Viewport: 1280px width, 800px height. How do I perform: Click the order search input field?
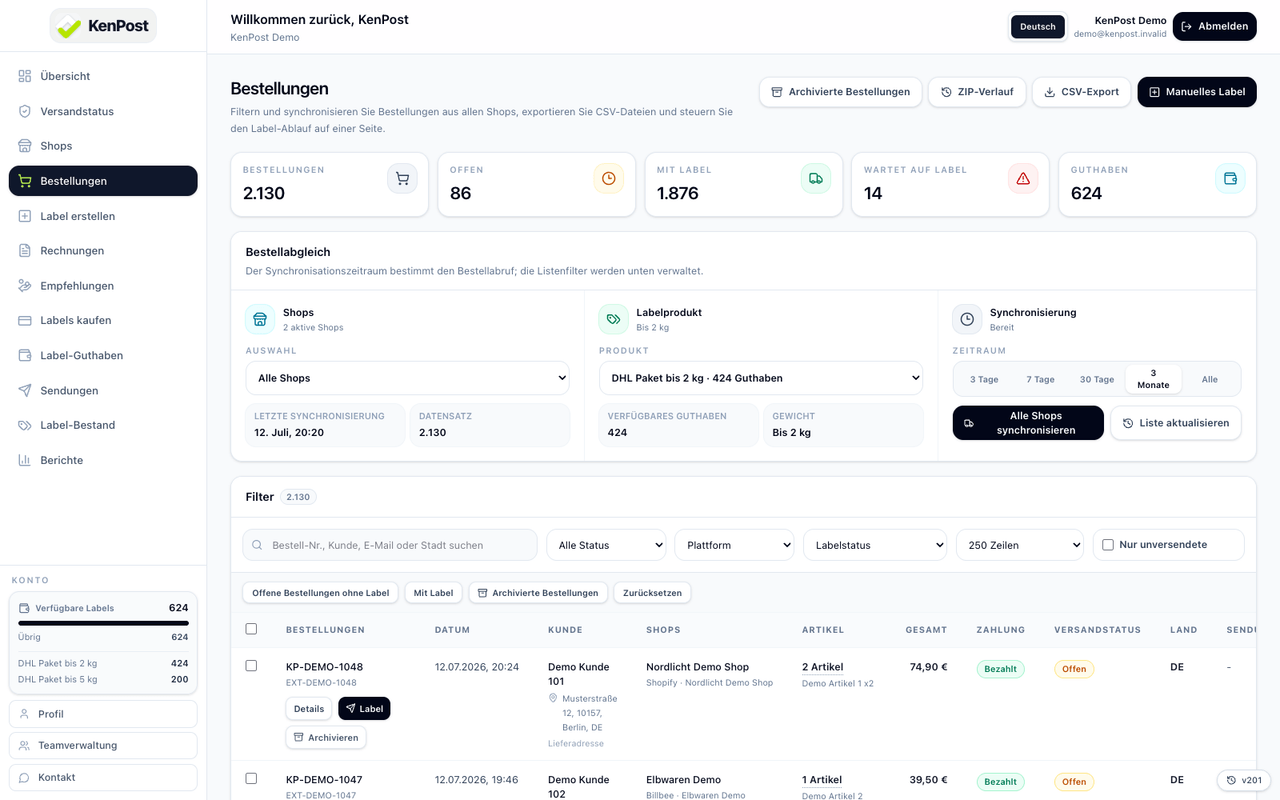pos(390,545)
